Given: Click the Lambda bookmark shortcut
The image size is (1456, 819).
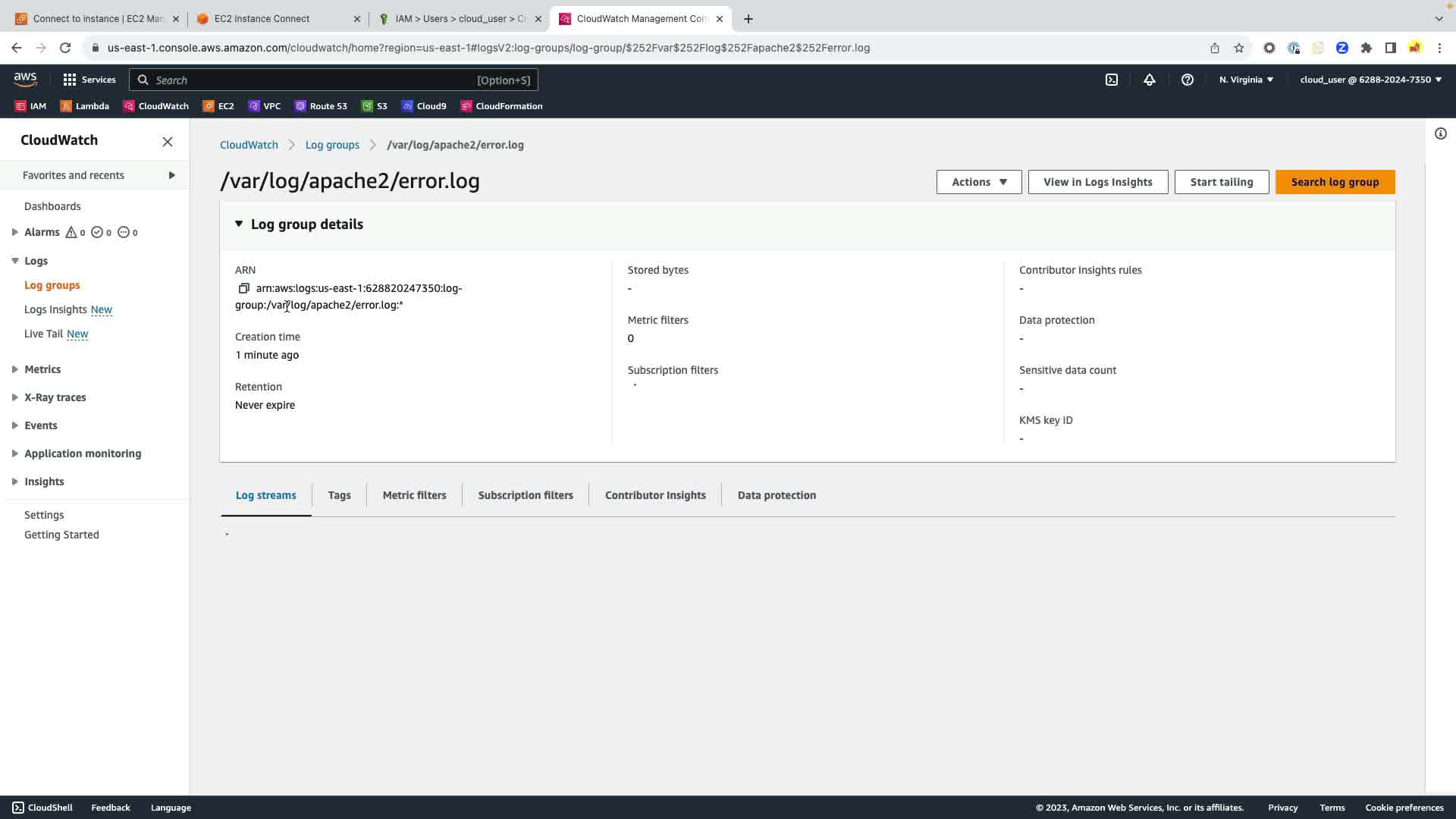Looking at the screenshot, I should [x=84, y=106].
